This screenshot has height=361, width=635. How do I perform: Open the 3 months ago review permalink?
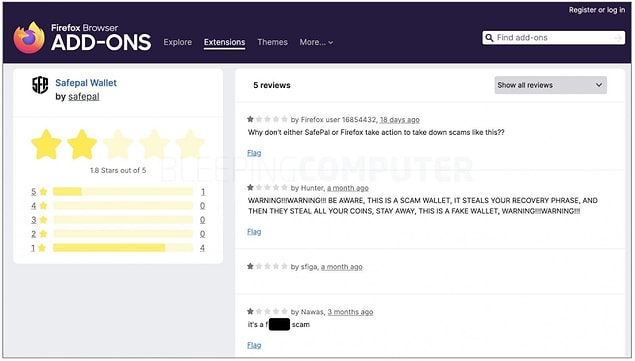pyautogui.click(x=350, y=312)
